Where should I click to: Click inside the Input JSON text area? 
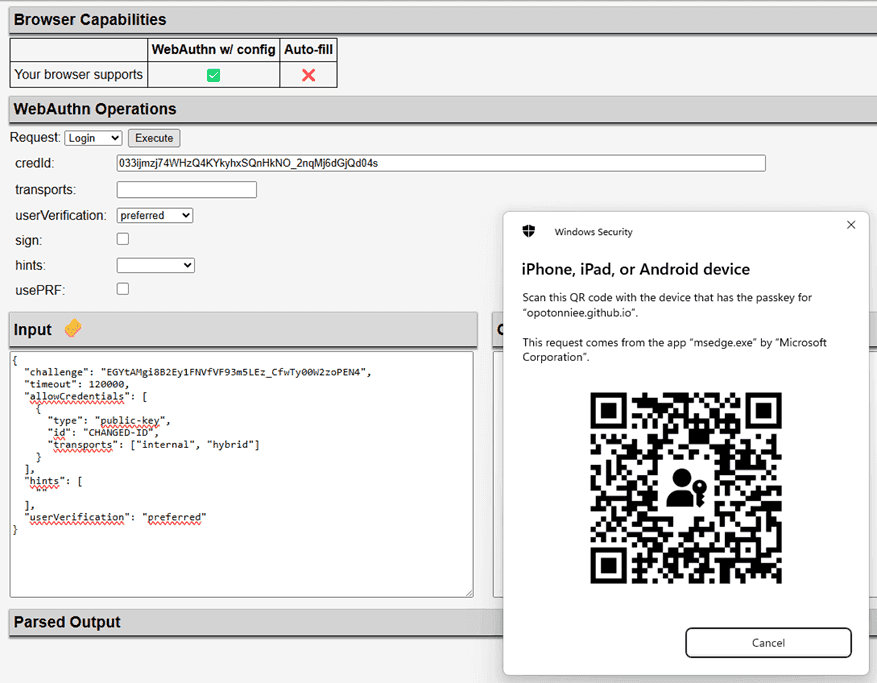tap(242, 474)
